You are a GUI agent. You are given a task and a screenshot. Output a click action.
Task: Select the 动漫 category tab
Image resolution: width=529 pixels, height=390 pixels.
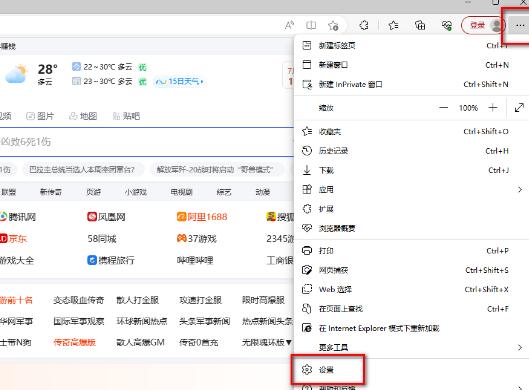coord(263,192)
